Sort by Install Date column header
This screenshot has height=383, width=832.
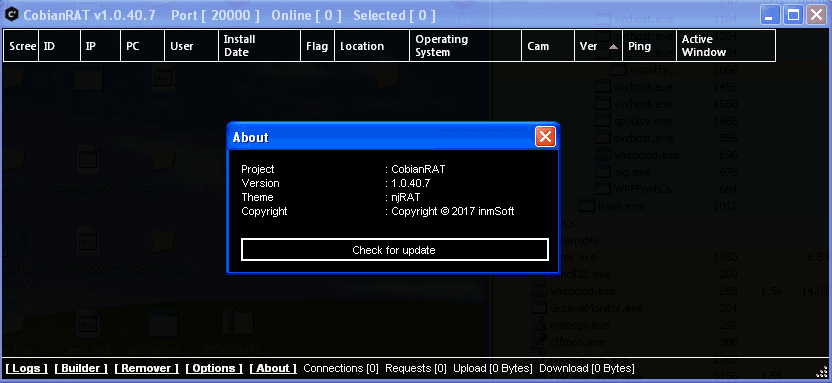click(259, 46)
